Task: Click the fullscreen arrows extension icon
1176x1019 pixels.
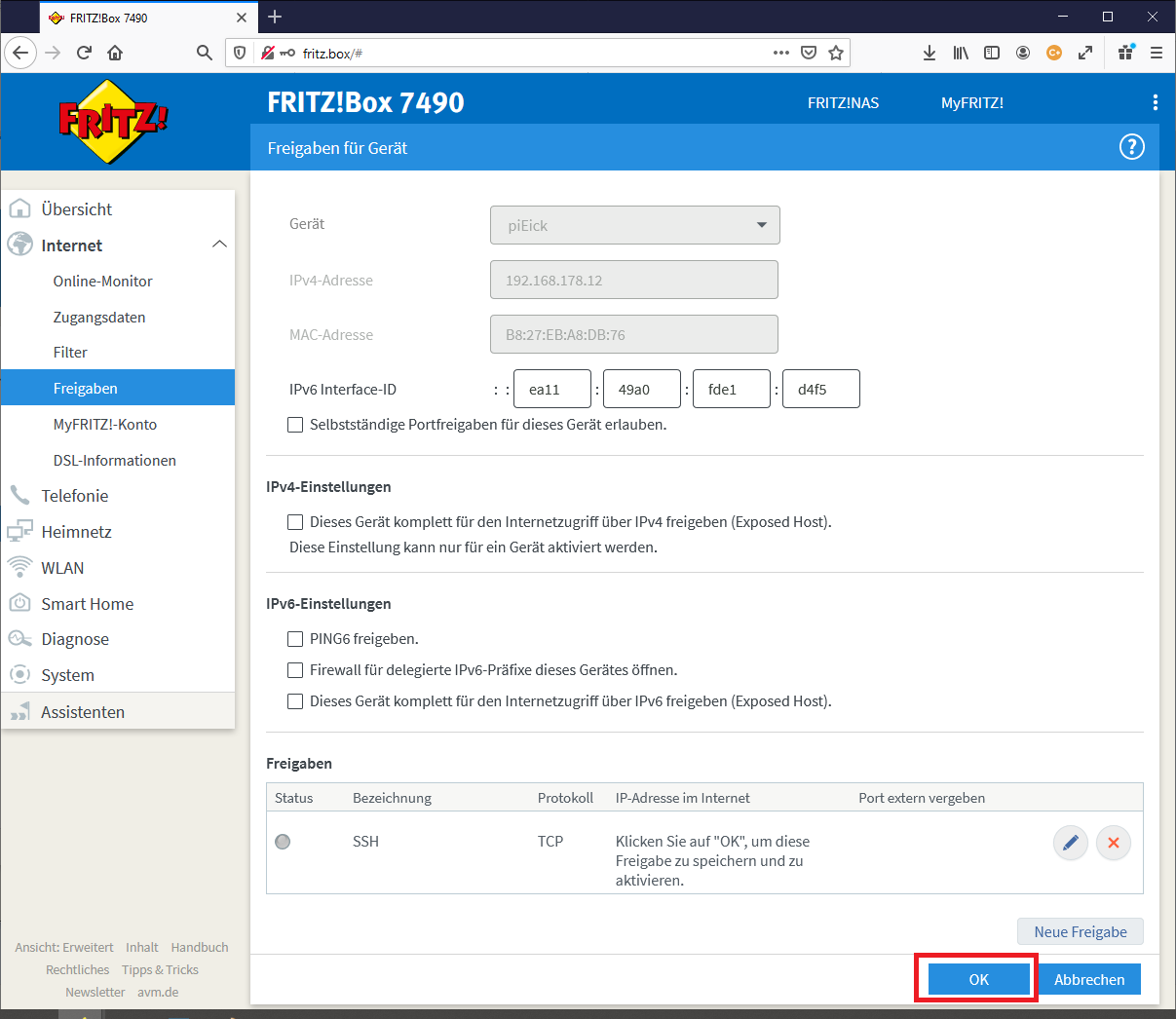Action: [1085, 53]
